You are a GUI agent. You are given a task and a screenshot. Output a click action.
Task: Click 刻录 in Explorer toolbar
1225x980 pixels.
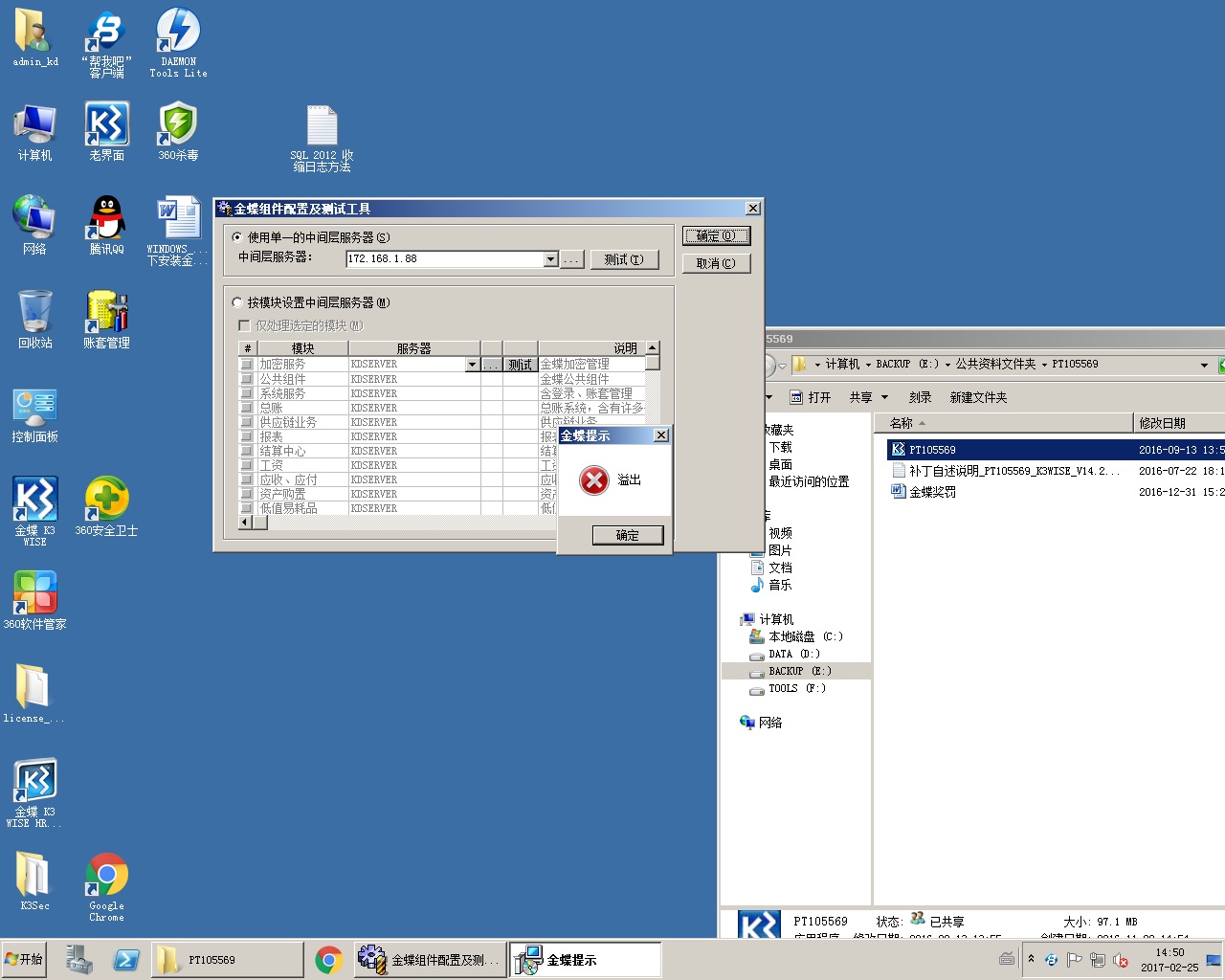[920, 397]
